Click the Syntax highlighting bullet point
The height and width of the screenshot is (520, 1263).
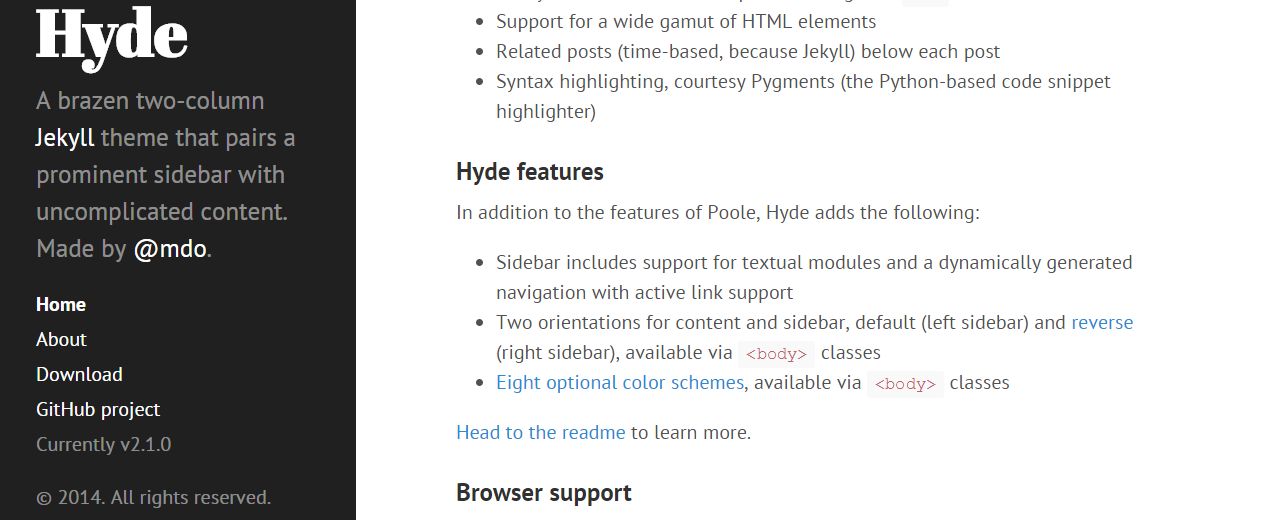803,96
